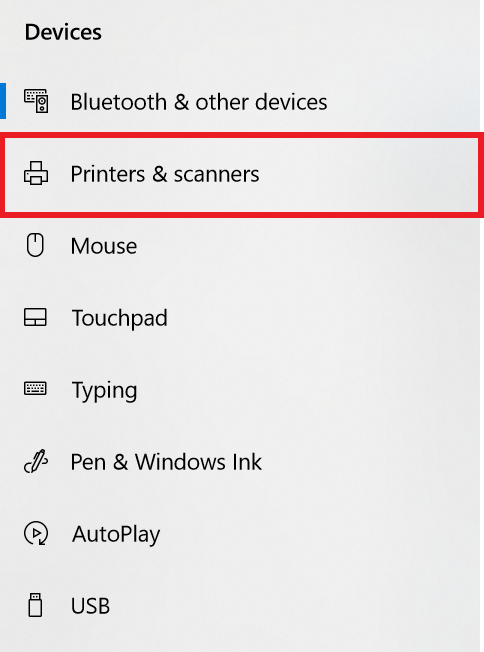Select Touchpad in the Devices sidebar
The height and width of the screenshot is (652, 484).
[x=240, y=317]
